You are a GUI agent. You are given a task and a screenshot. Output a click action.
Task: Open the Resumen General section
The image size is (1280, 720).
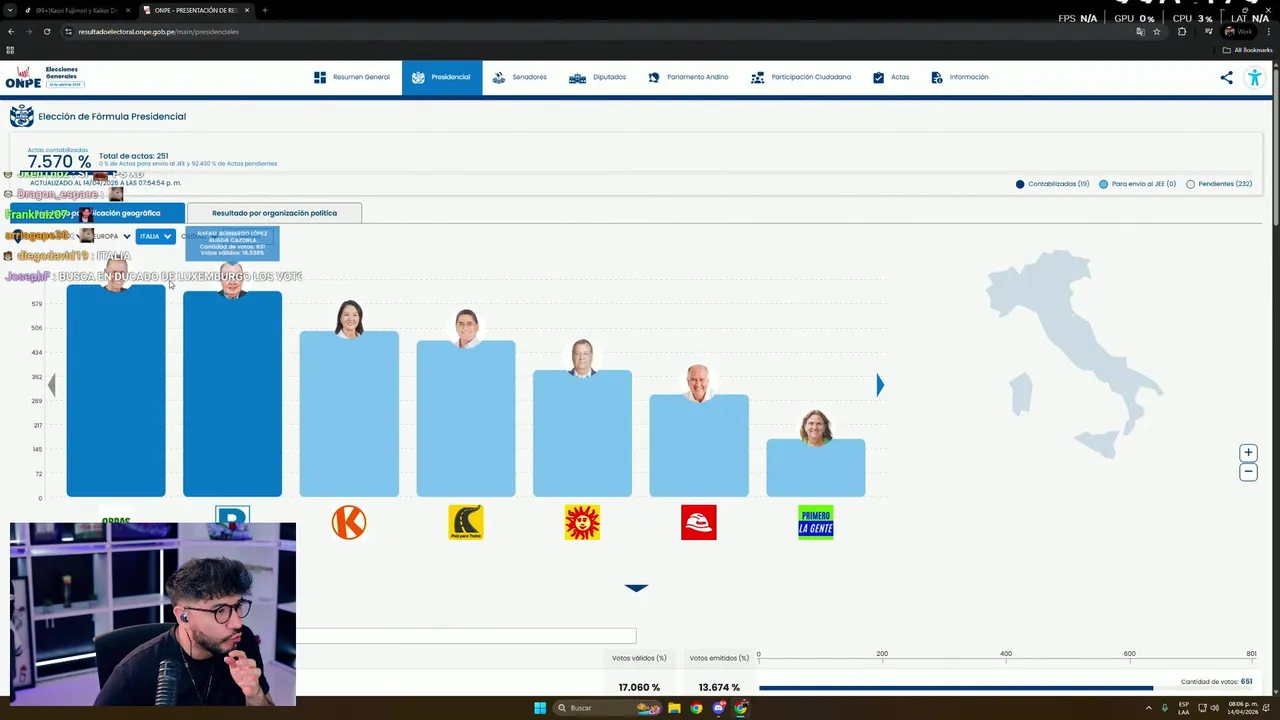(351, 77)
